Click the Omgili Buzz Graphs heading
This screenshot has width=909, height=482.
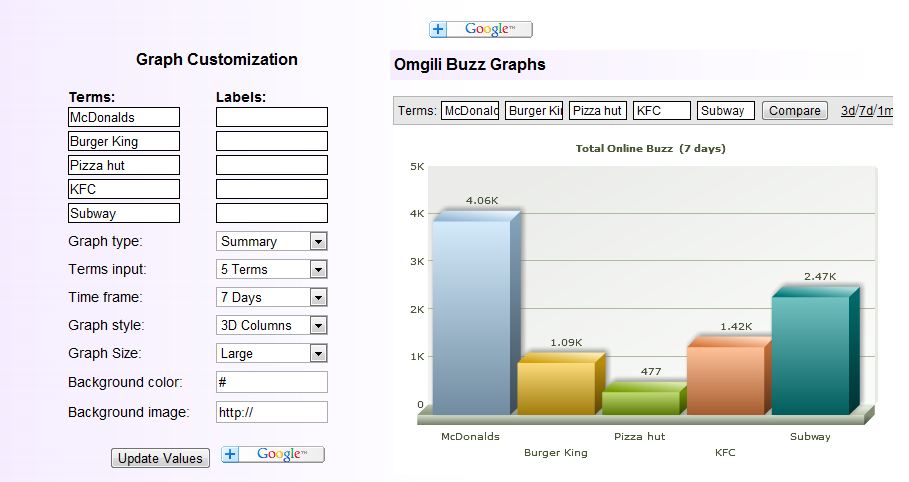[470, 64]
